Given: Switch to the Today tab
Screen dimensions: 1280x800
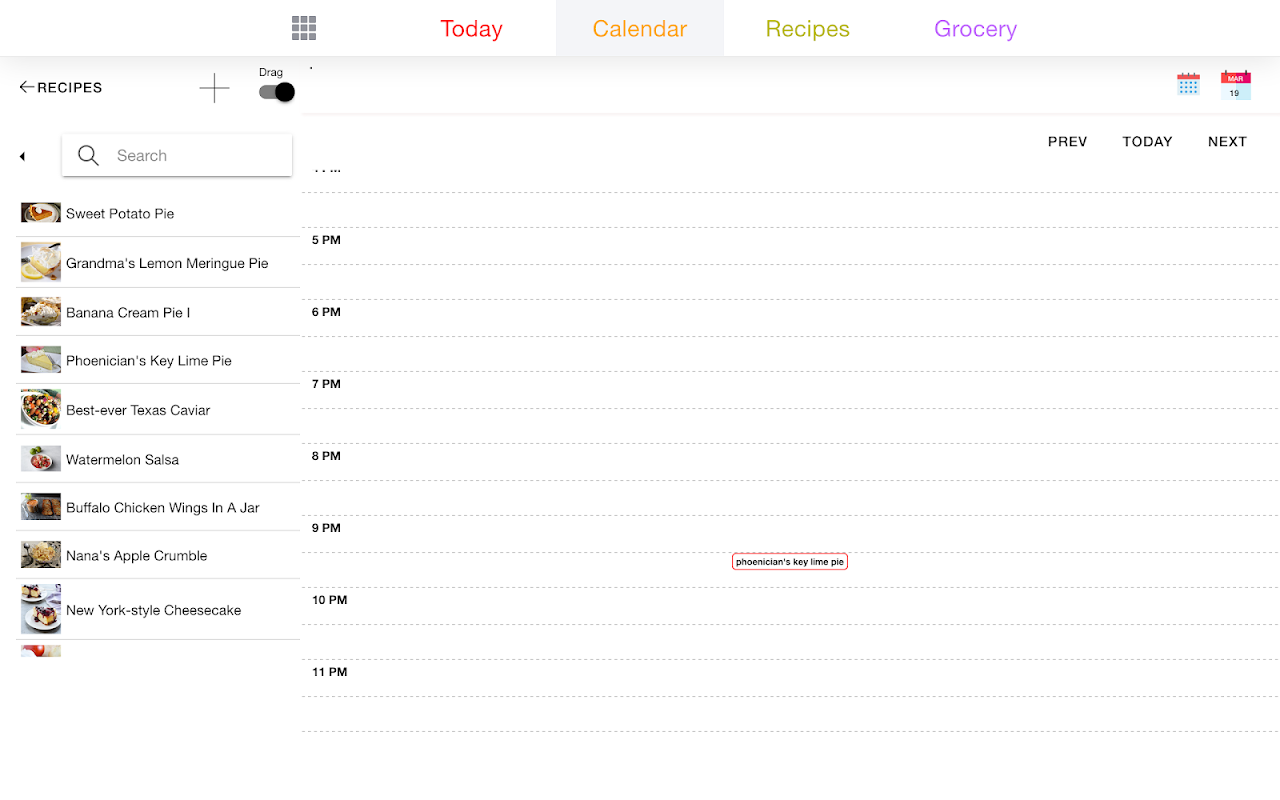Looking at the screenshot, I should click(x=471, y=29).
